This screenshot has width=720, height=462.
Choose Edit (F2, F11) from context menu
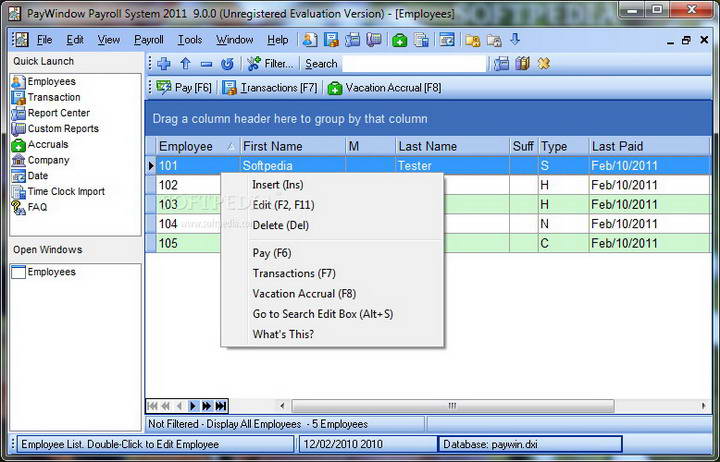pos(332,205)
